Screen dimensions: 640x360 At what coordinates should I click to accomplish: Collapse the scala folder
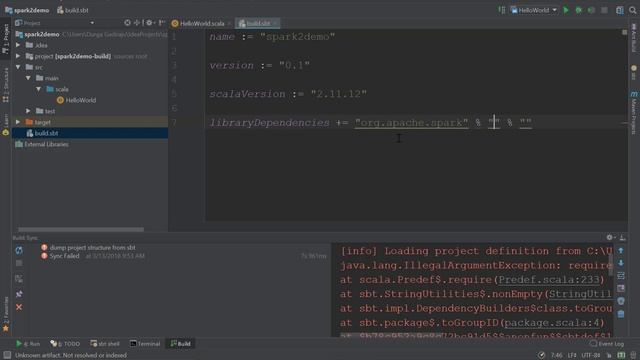pos(38,89)
